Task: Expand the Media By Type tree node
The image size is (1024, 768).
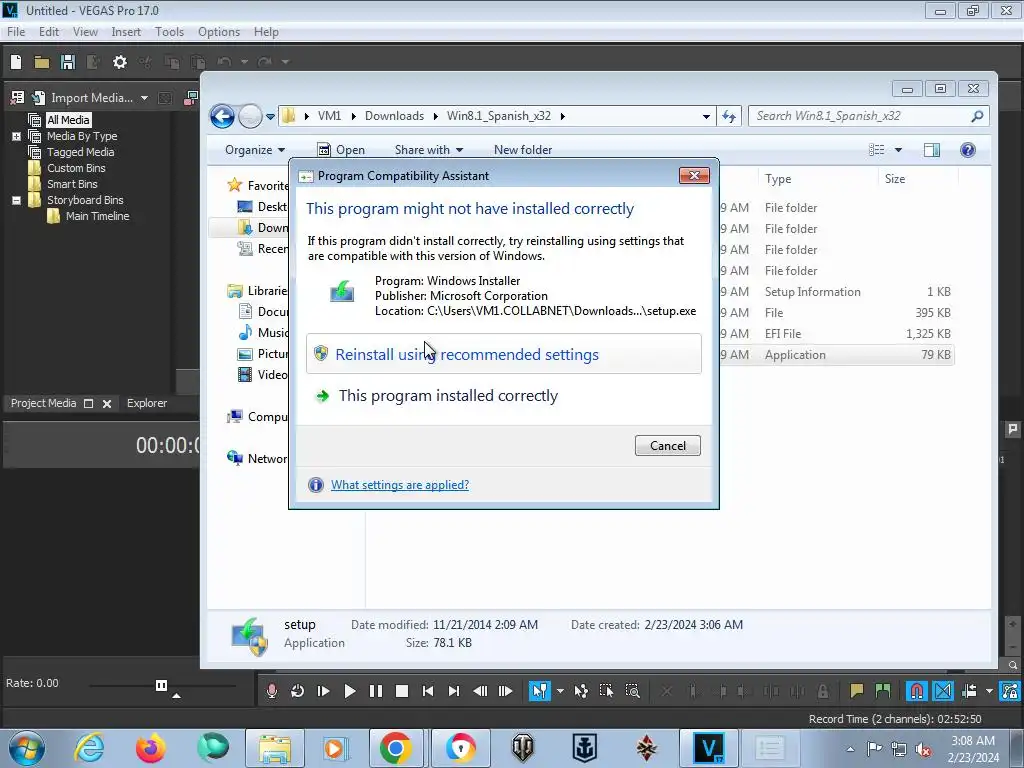Action: (x=16, y=136)
